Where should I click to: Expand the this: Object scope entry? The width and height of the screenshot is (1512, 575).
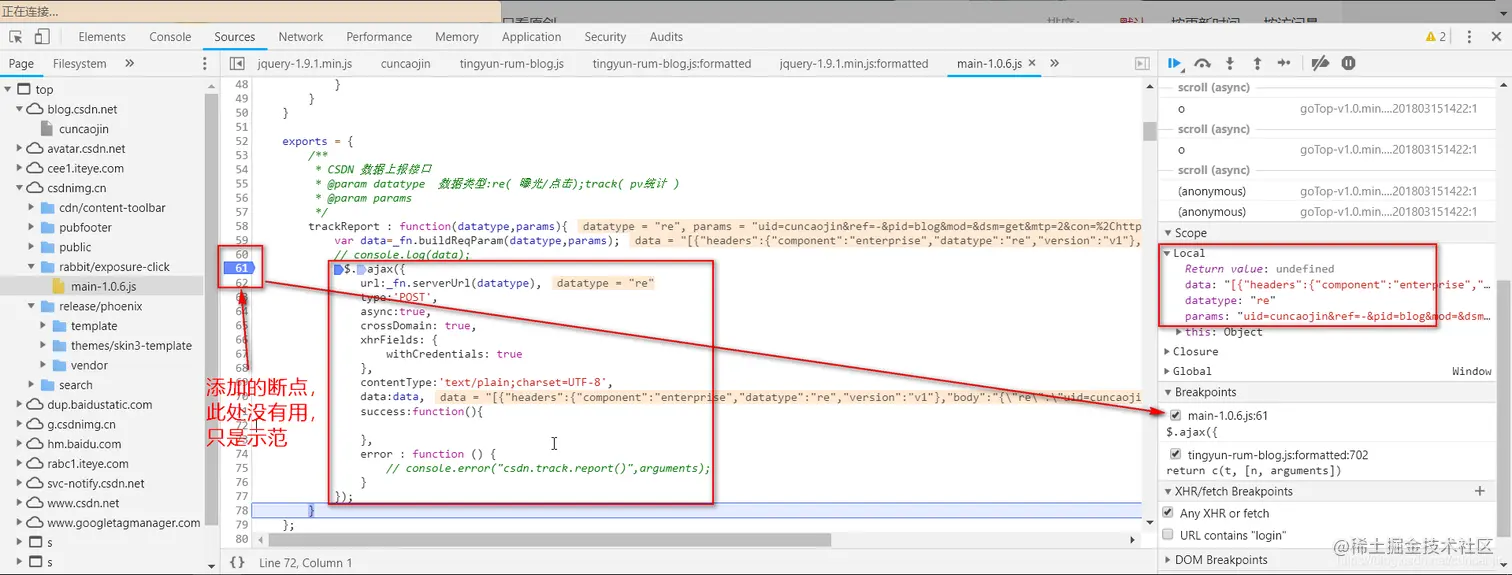pos(1180,332)
